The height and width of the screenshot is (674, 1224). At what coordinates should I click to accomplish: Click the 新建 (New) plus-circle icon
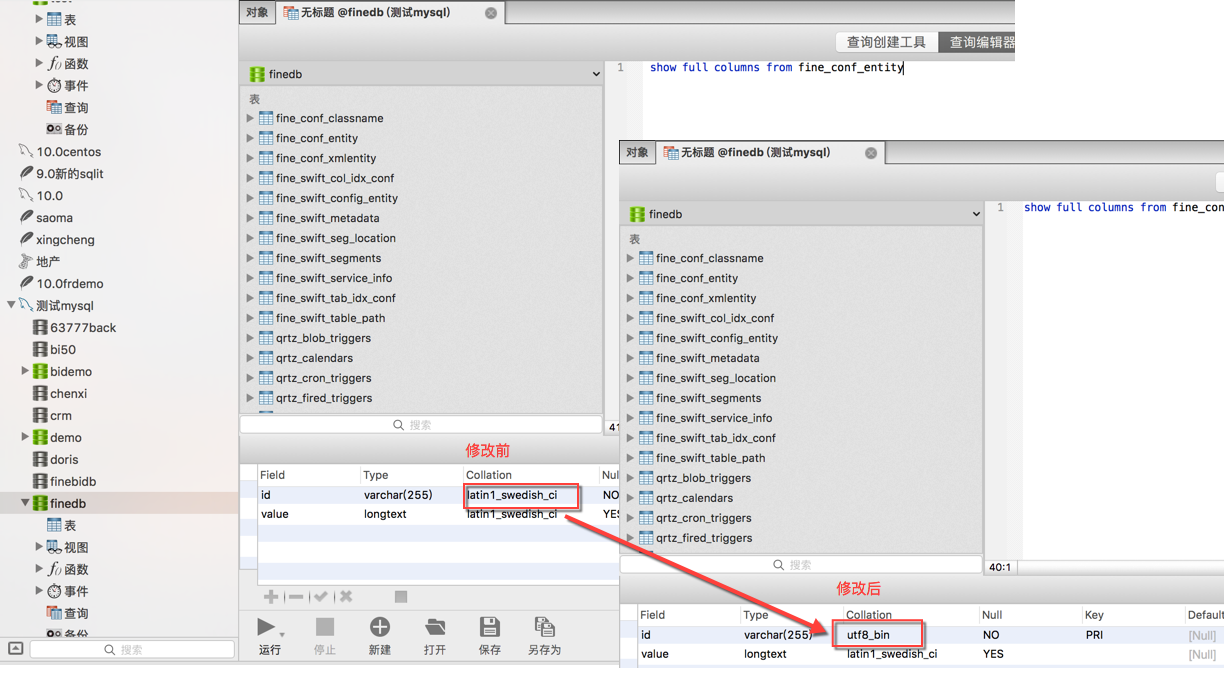click(380, 627)
